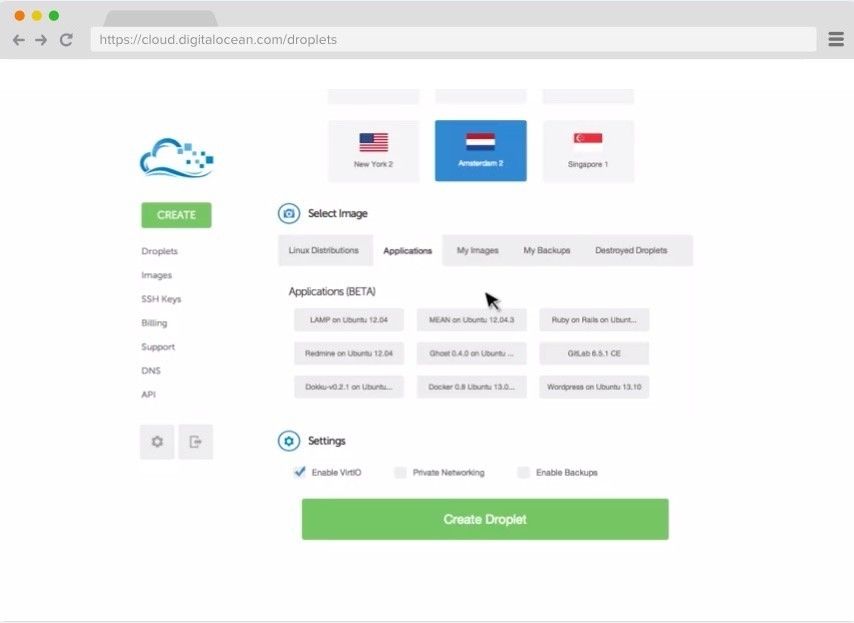Click the DigitalOcean cloud logo
854x623 pixels.
tap(176, 157)
